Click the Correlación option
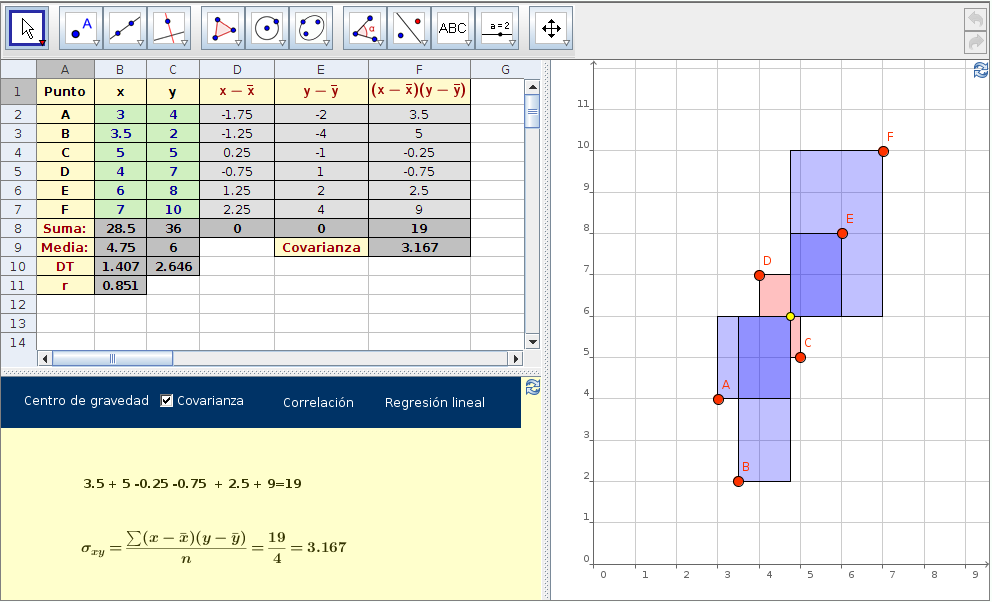Image resolution: width=992 pixels, height=602 pixels. click(318, 403)
